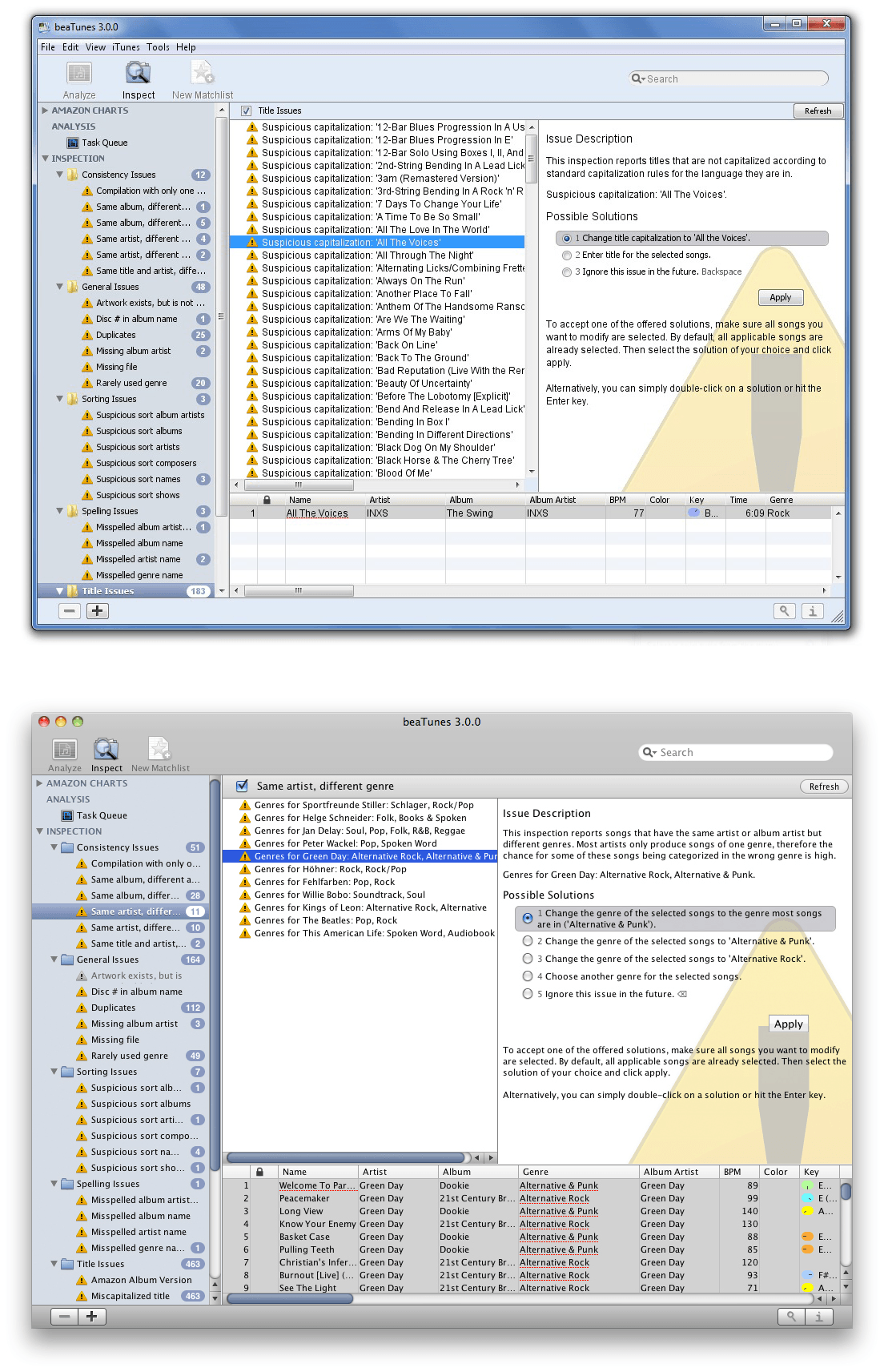This screenshot has width=884, height=1372.
Task: Click Inspect icon in Mac beaTunes toolbar
Action: [x=106, y=750]
